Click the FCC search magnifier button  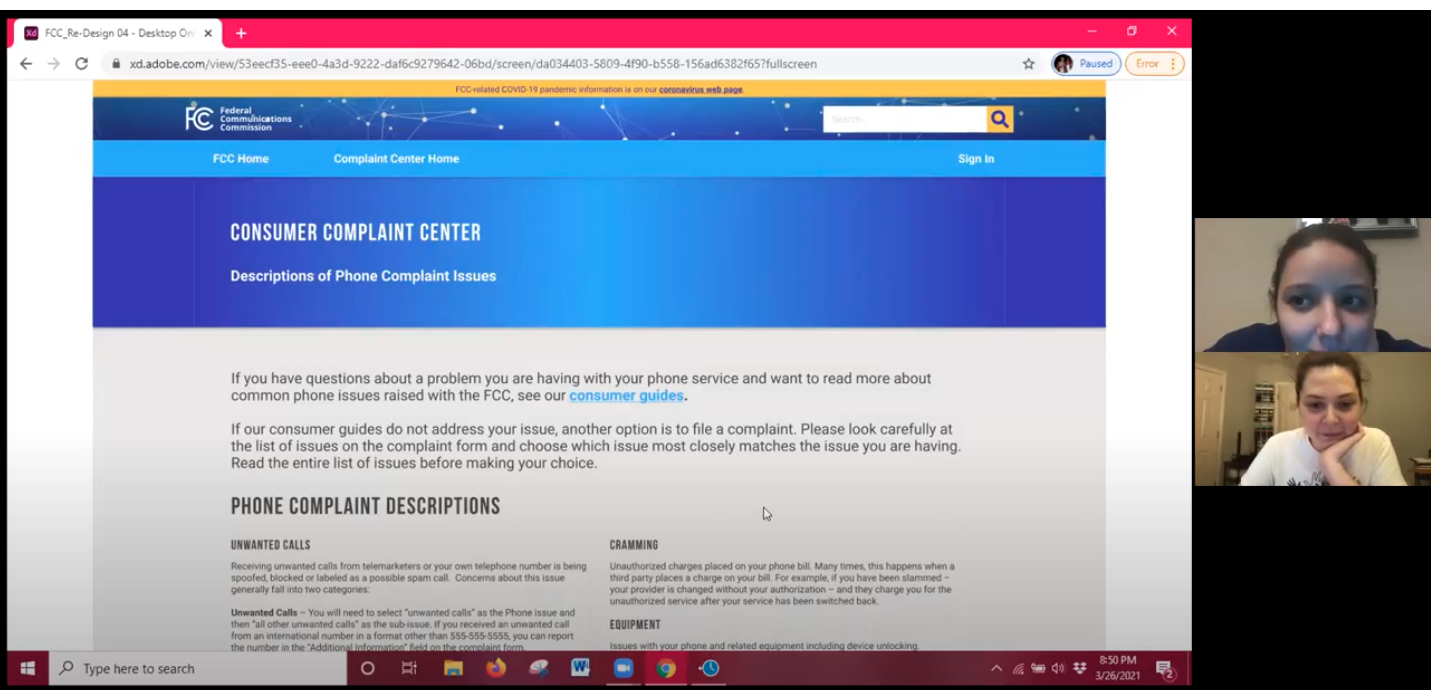(x=999, y=119)
